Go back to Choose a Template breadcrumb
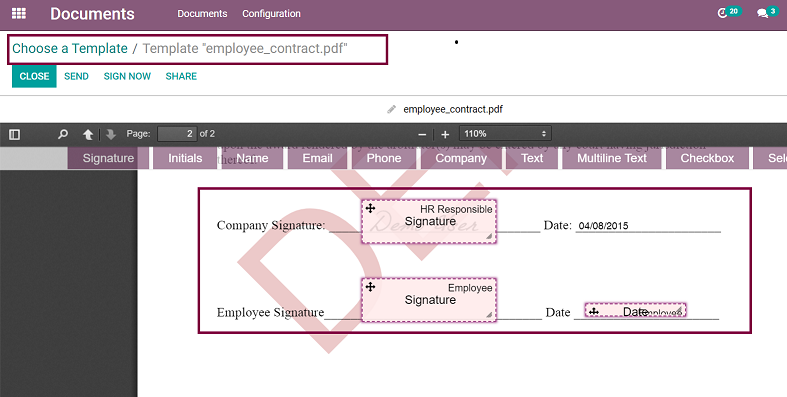This screenshot has height=397, width=787. point(70,49)
